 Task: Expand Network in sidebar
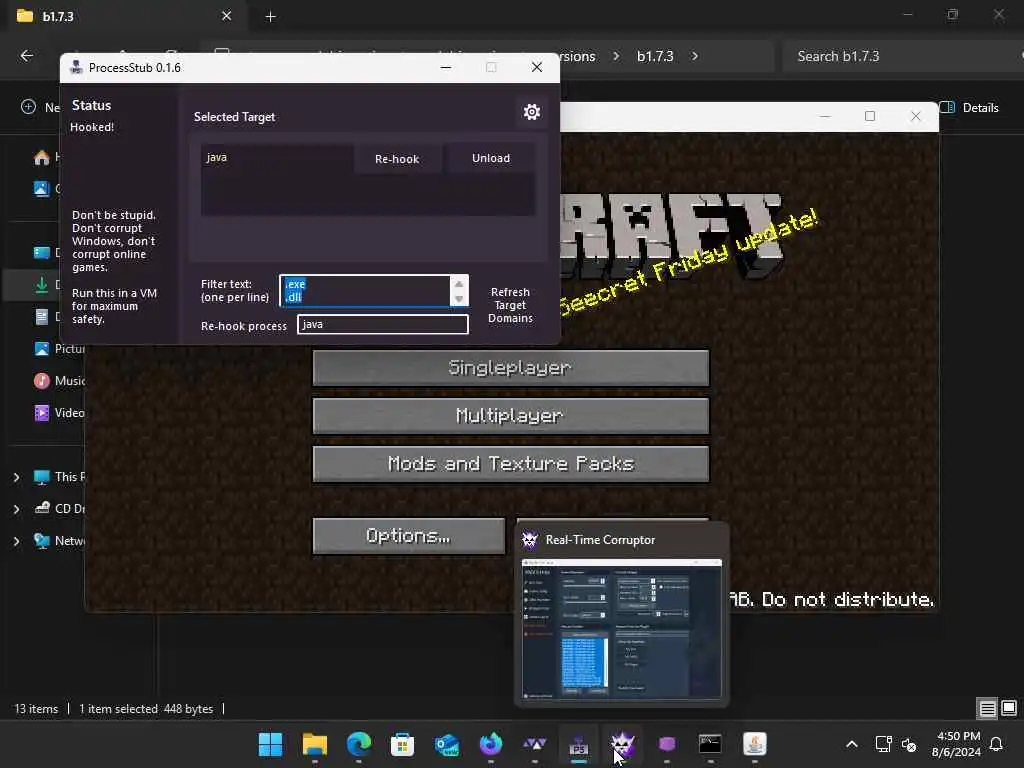click(16, 541)
